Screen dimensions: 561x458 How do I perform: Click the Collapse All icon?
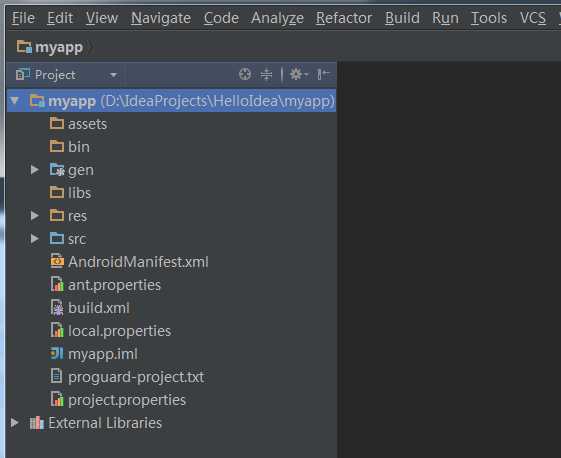[x=266, y=74]
